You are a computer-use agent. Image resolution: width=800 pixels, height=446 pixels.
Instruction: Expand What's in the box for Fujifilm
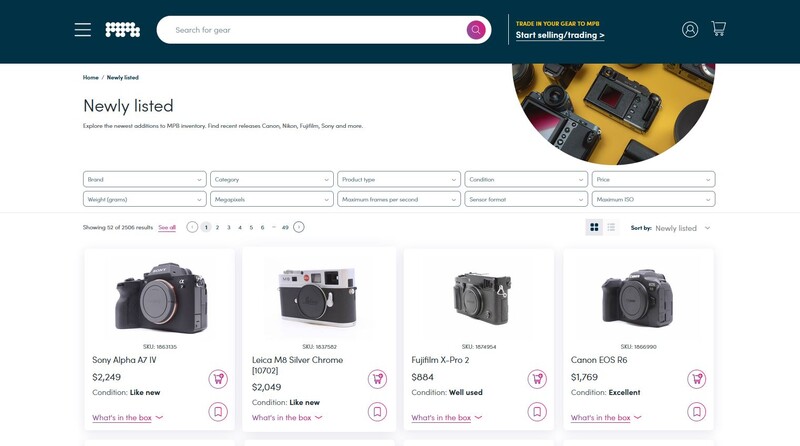pos(446,417)
